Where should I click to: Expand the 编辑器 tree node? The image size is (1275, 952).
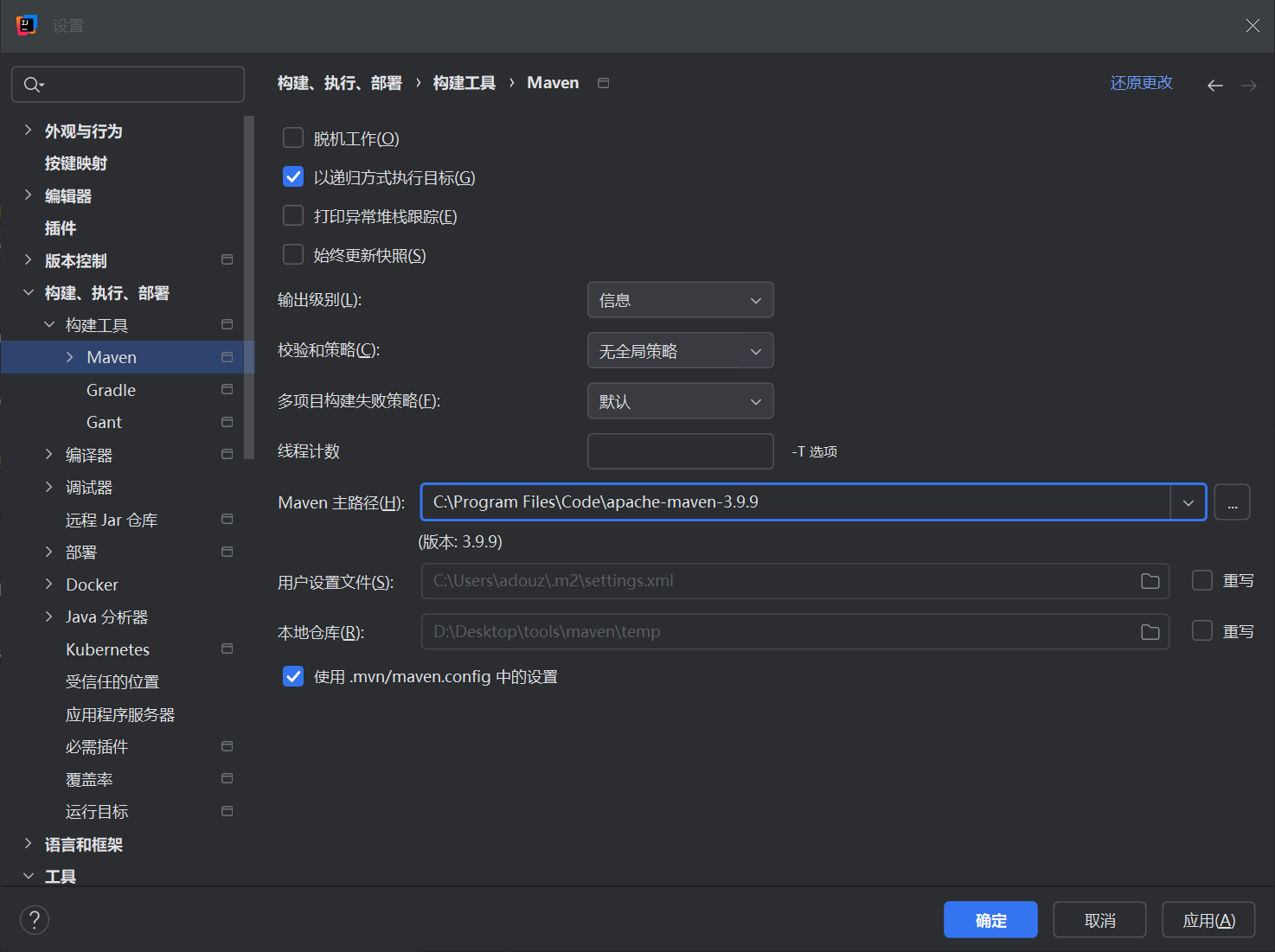(28, 195)
